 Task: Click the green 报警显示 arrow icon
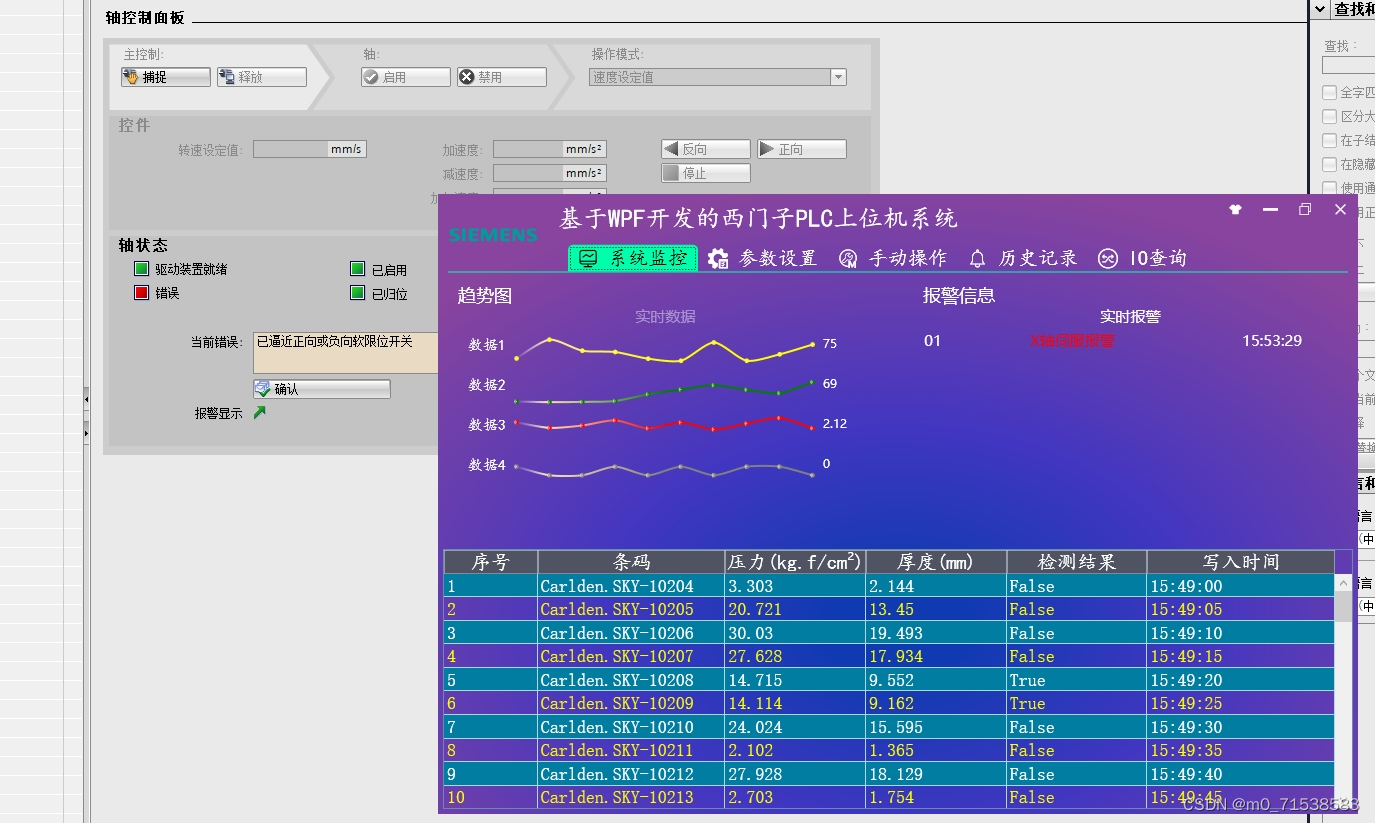[259, 412]
